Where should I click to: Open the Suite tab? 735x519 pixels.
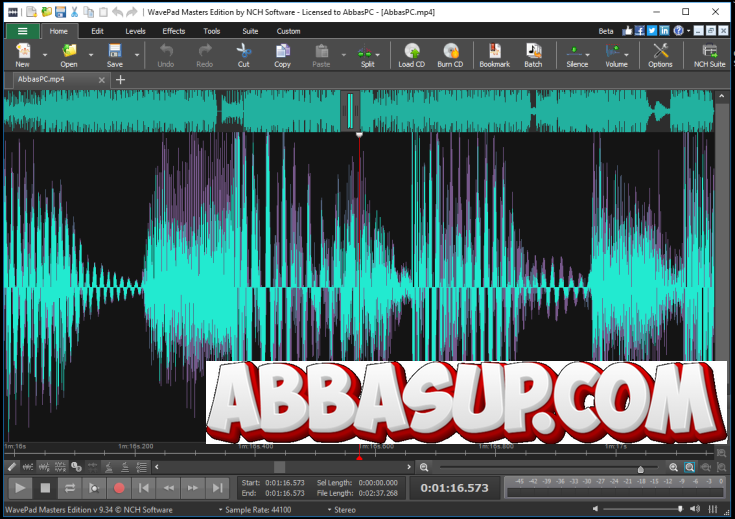[250, 31]
